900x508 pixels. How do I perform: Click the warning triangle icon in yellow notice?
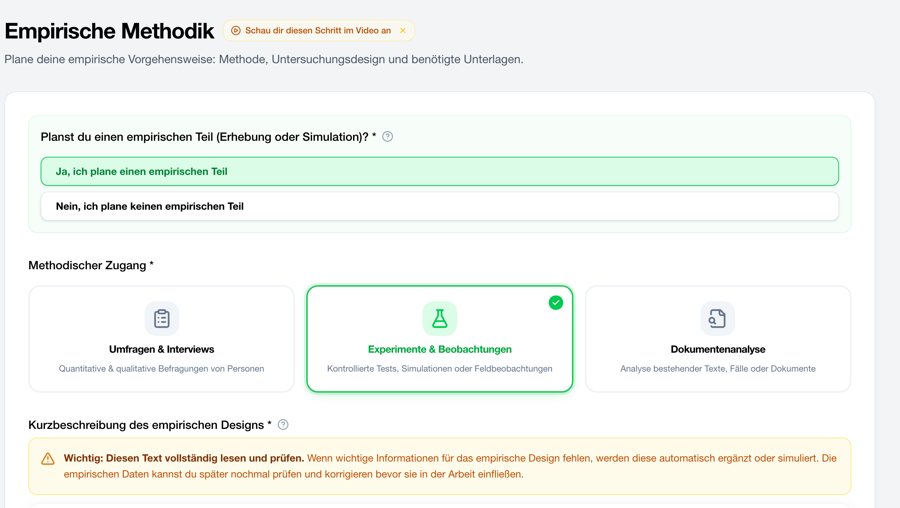point(48,459)
